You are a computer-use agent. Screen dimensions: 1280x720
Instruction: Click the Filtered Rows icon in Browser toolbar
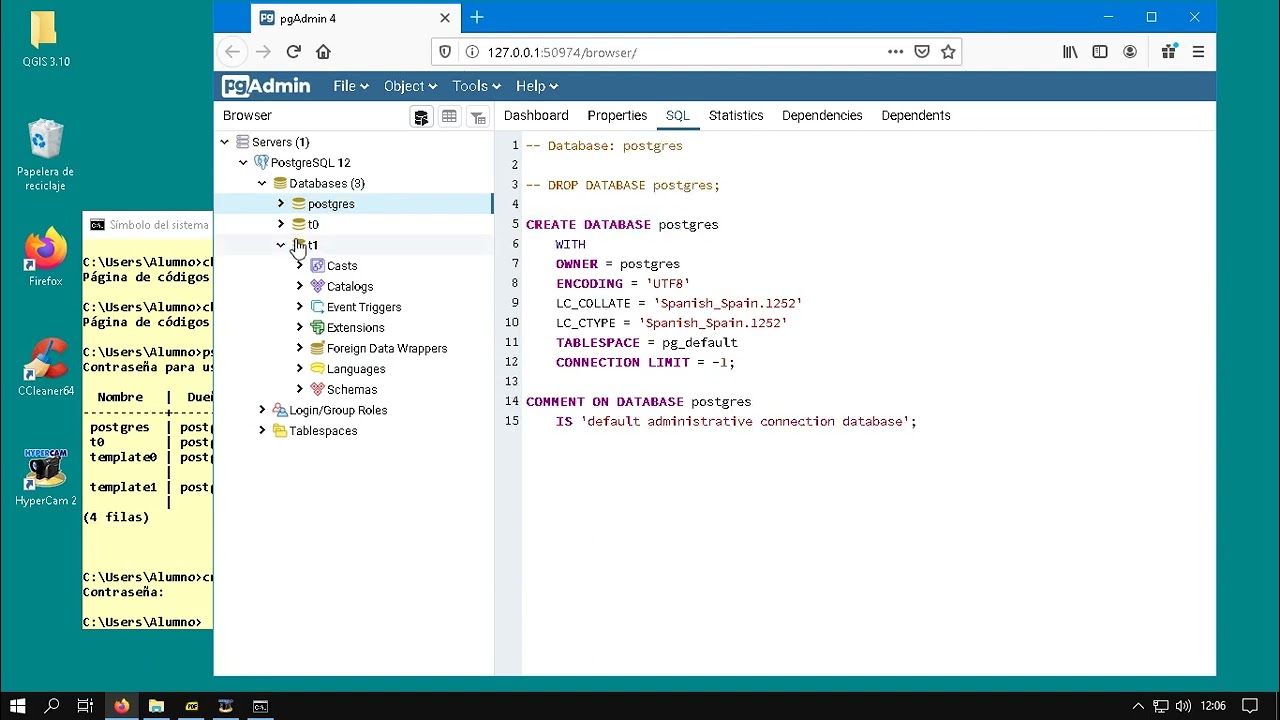point(478,117)
